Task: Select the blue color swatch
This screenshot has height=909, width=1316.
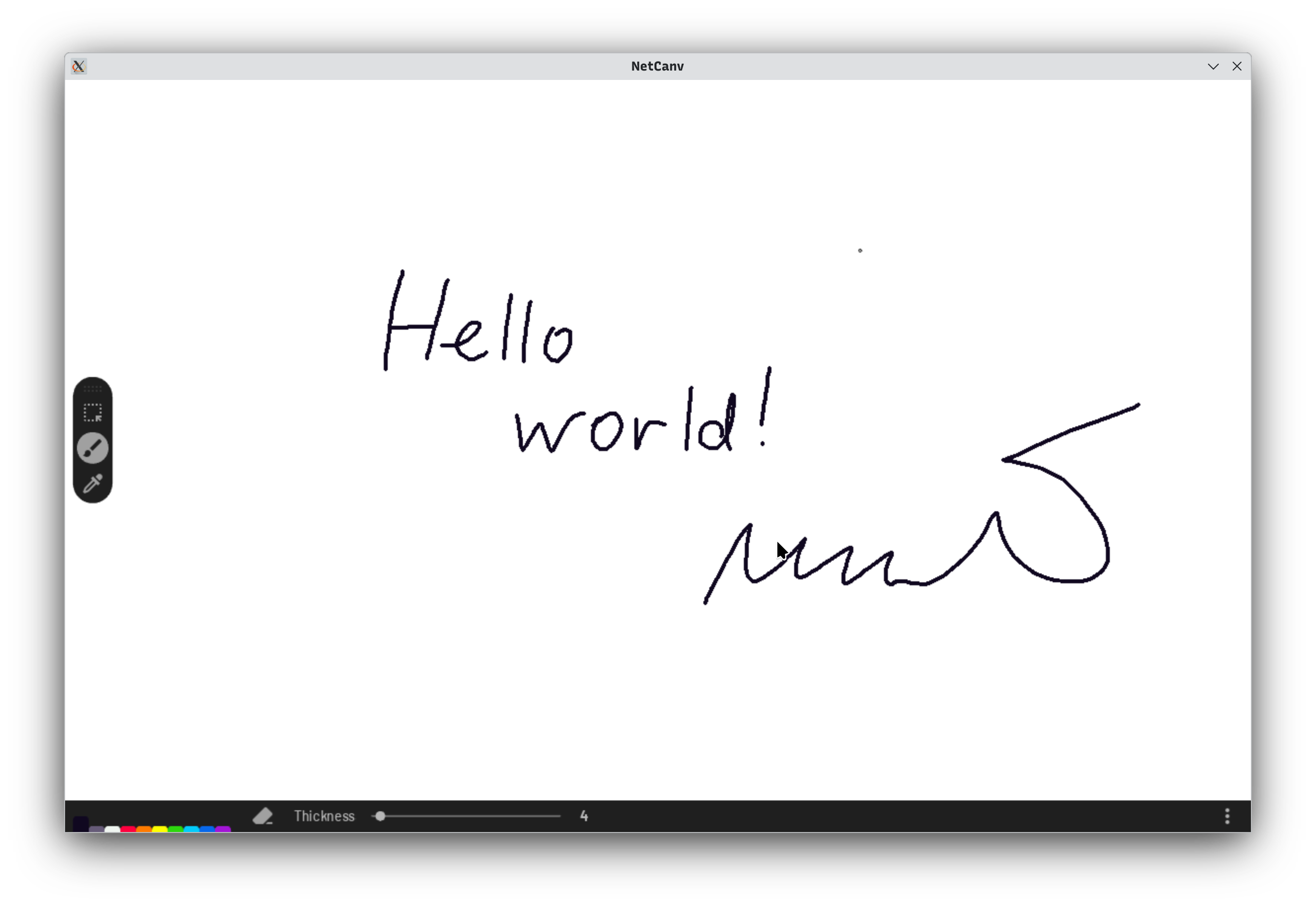Action: tap(208, 829)
